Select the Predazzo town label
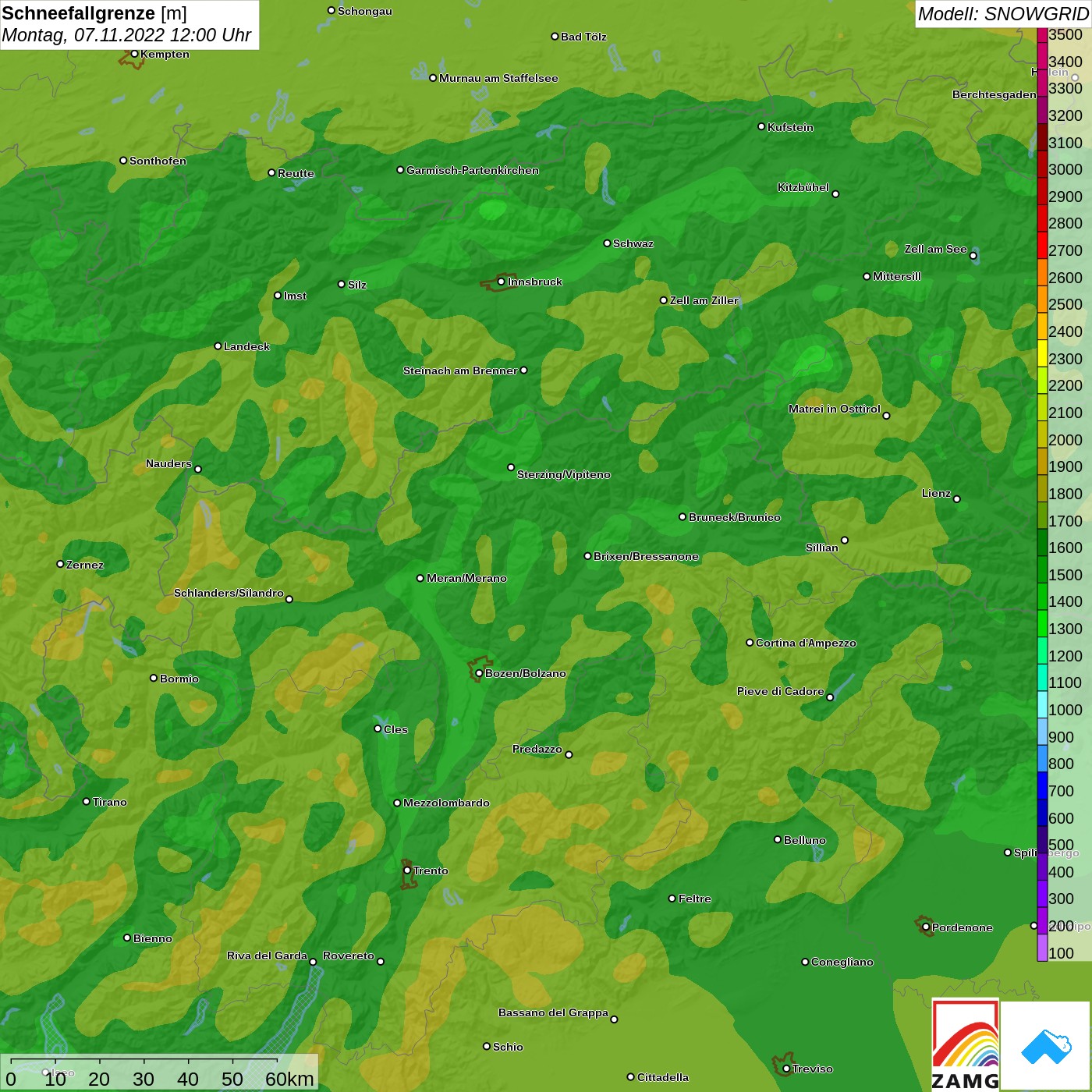 (537, 749)
